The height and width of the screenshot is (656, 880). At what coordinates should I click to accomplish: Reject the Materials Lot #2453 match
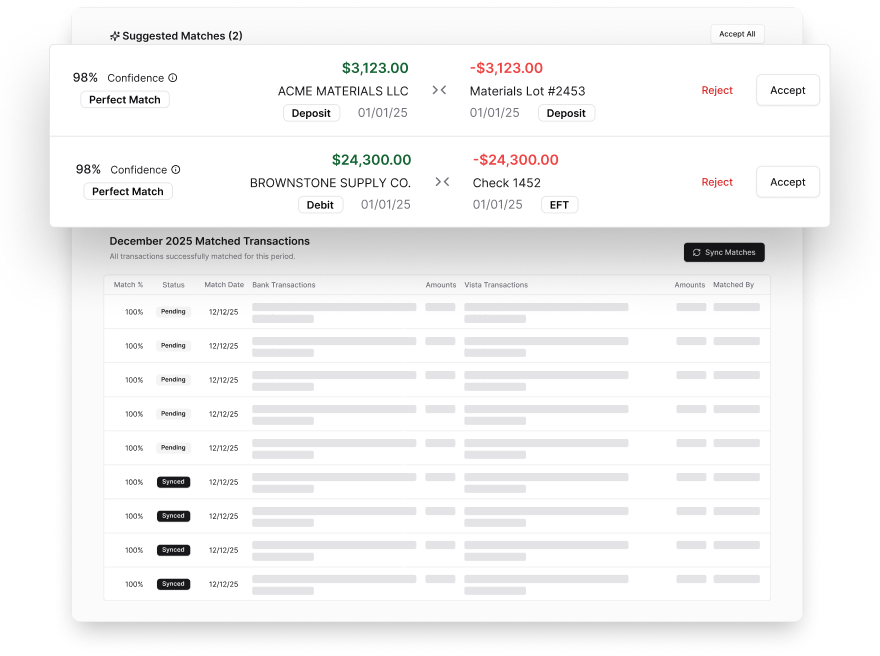[x=717, y=90]
